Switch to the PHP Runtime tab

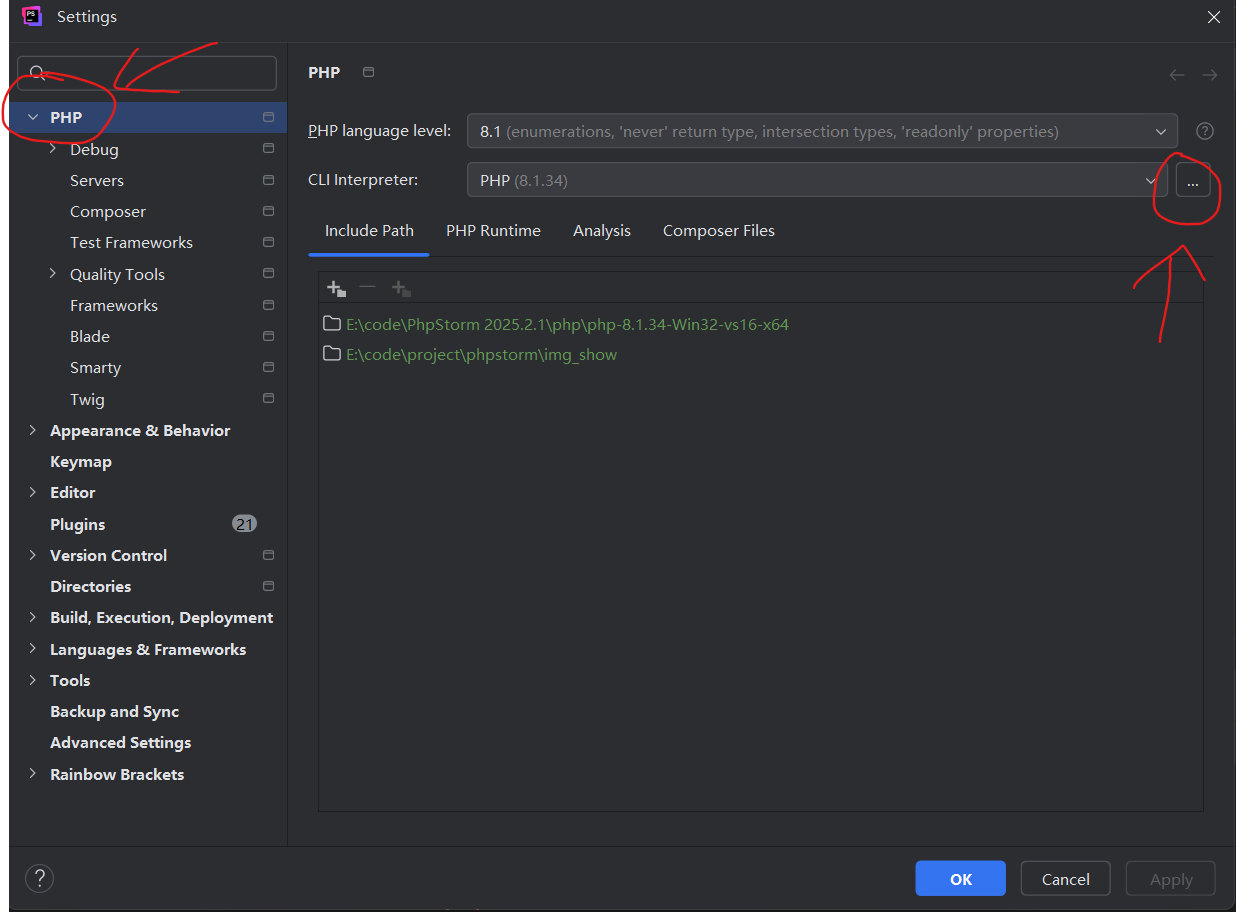[x=493, y=230]
